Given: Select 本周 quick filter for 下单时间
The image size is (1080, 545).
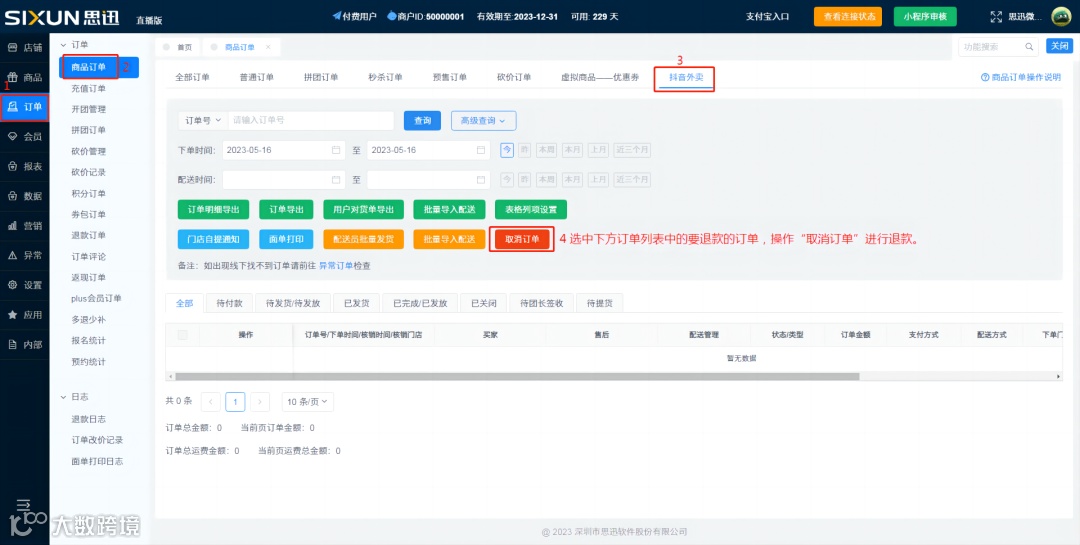Looking at the screenshot, I should (546, 150).
